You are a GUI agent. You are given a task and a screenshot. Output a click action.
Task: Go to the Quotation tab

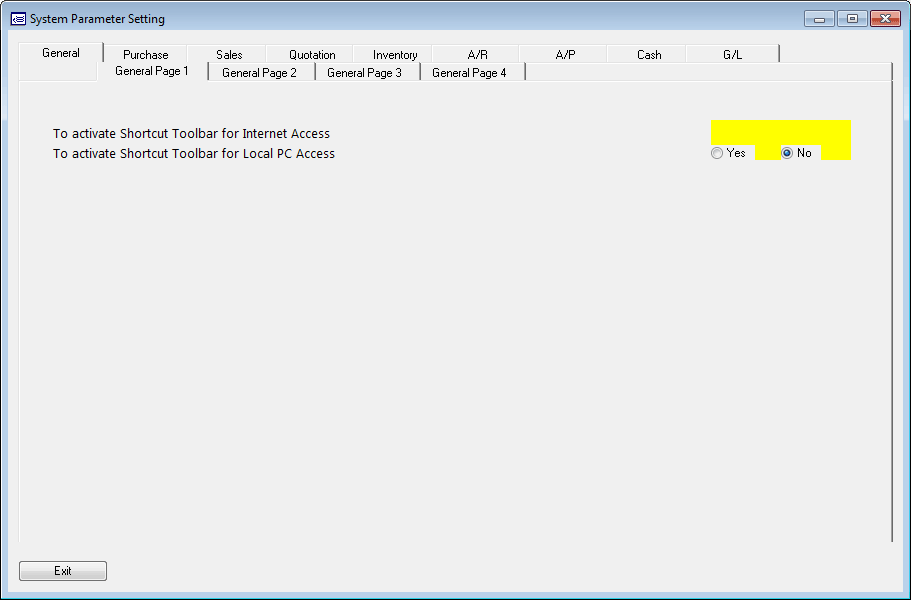312,55
